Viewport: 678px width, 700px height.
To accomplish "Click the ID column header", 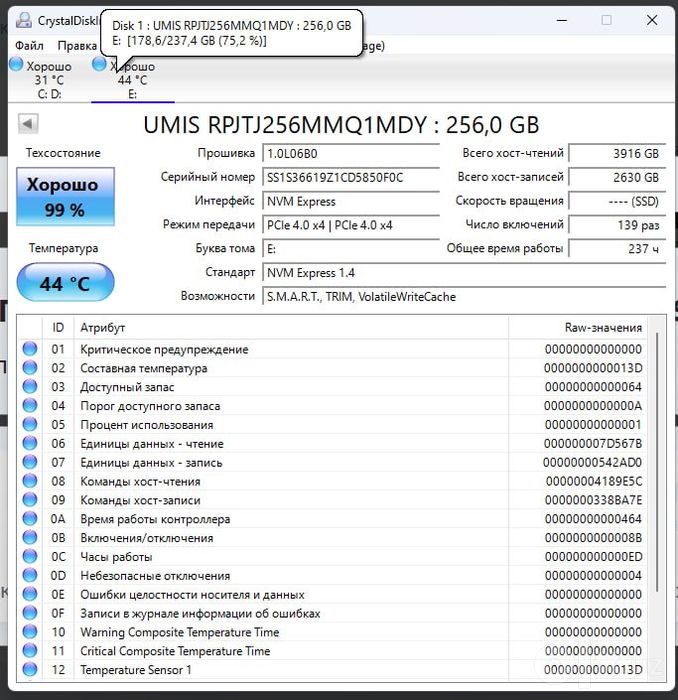I will [58, 328].
